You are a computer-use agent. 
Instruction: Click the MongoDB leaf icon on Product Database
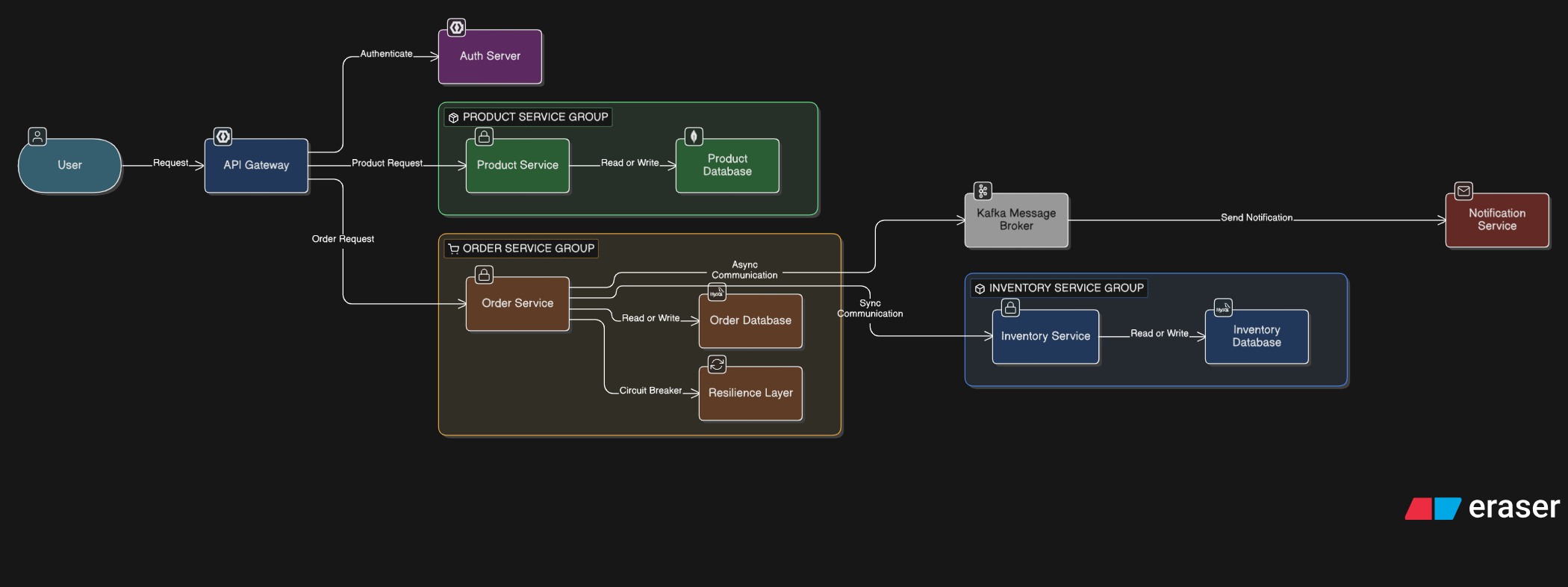pyautogui.click(x=694, y=137)
